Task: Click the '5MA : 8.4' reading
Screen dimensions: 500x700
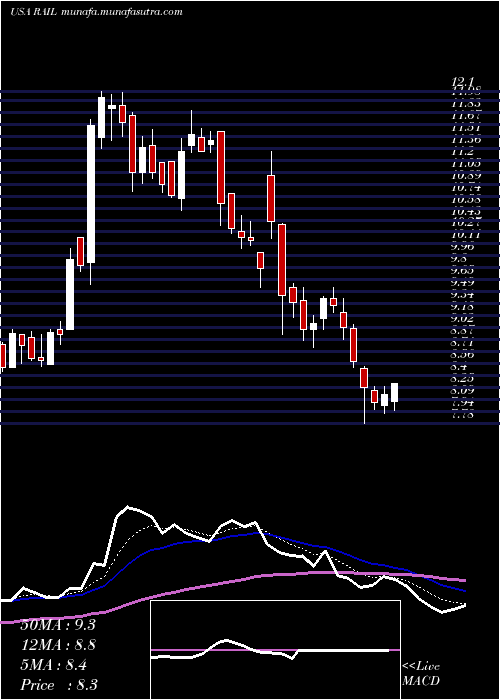Action: tap(54, 665)
